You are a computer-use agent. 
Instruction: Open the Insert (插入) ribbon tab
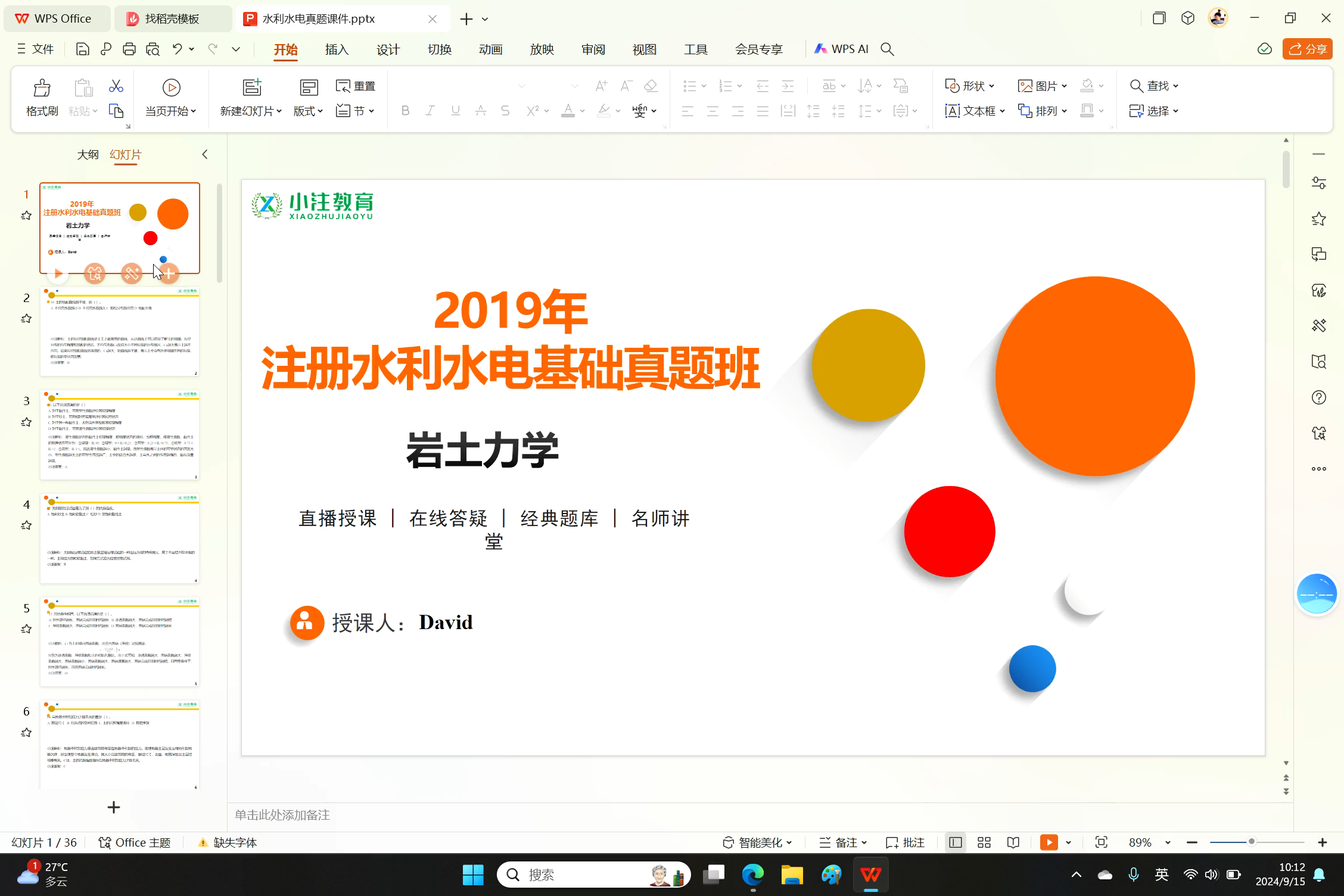[337, 49]
